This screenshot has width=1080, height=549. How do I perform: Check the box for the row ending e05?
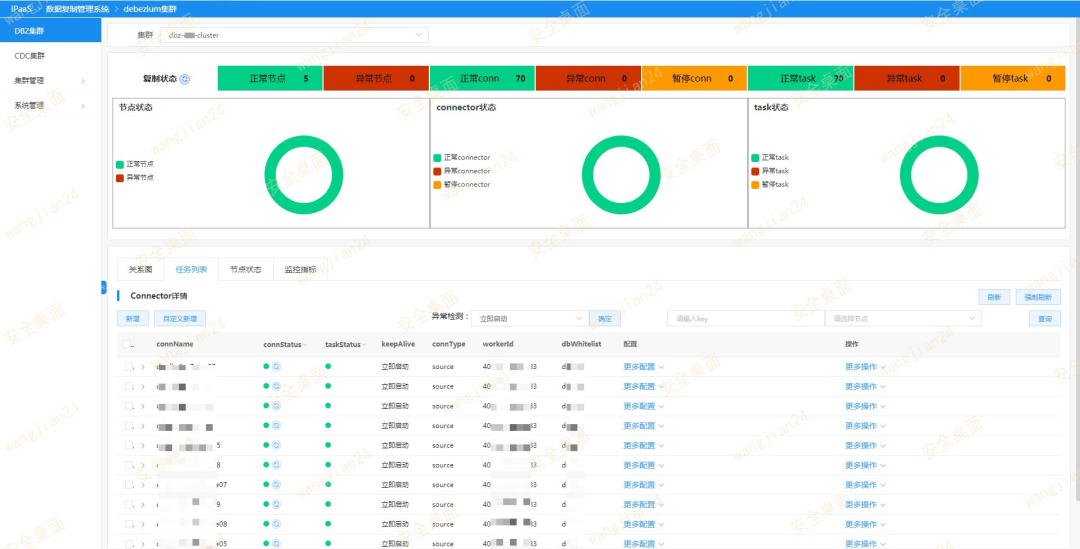pyautogui.click(x=129, y=543)
